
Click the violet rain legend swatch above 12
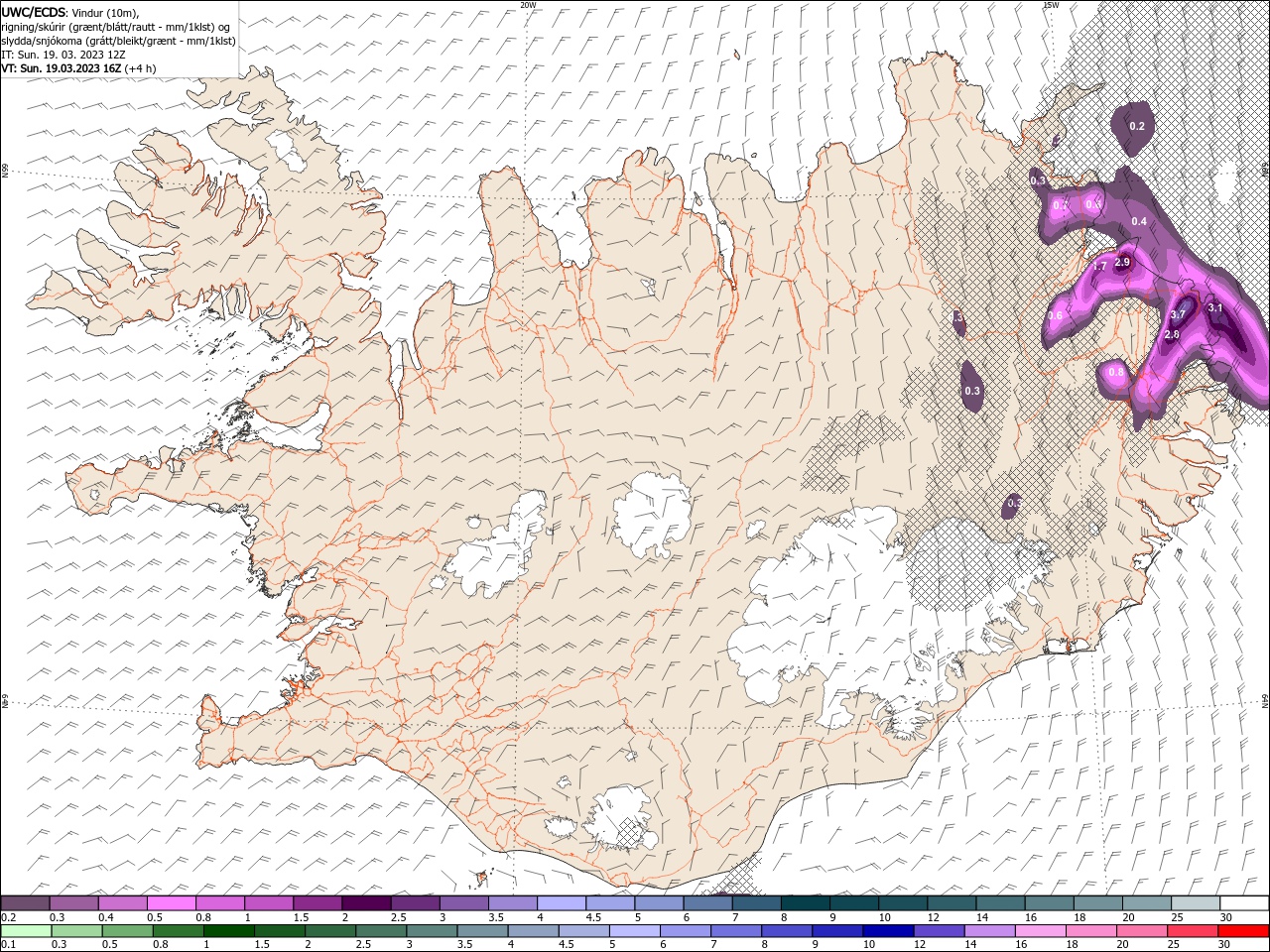pyautogui.click(x=939, y=931)
